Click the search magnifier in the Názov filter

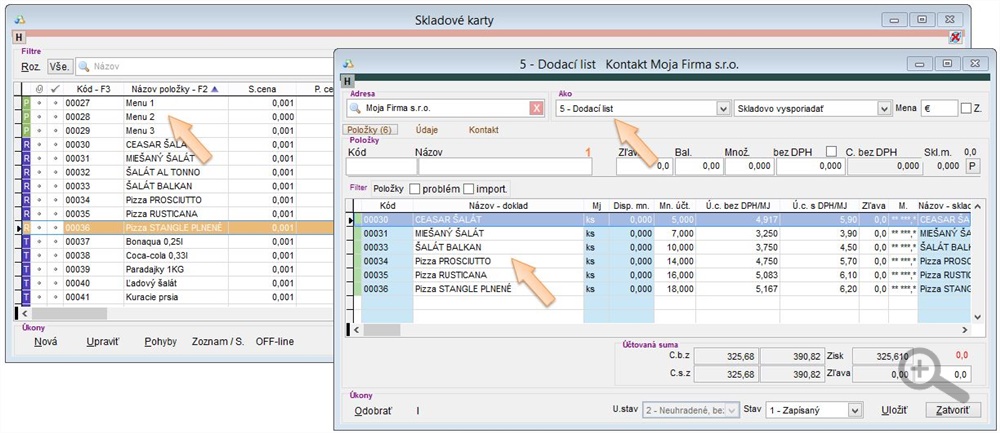tap(84, 67)
